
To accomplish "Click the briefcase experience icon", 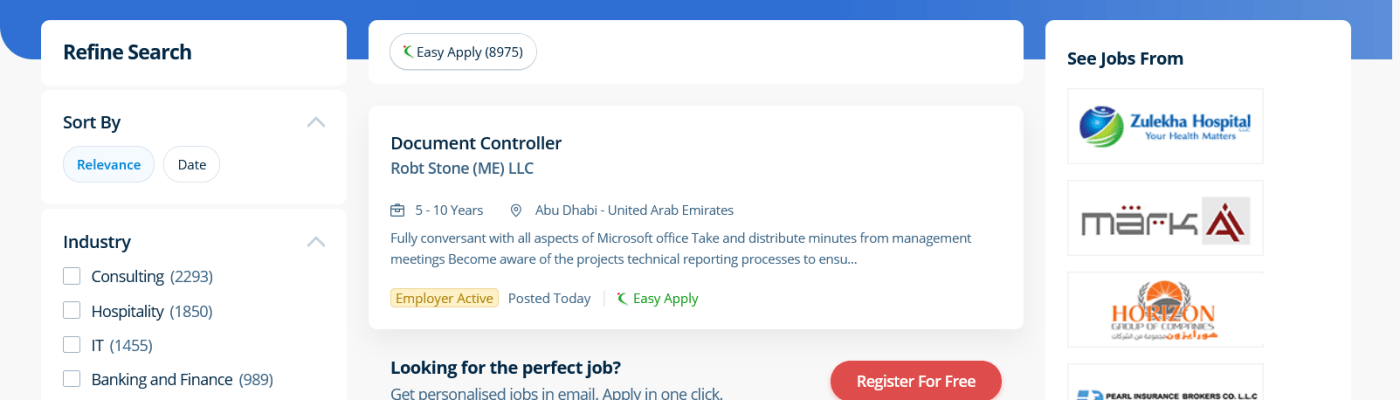I will 397,210.
